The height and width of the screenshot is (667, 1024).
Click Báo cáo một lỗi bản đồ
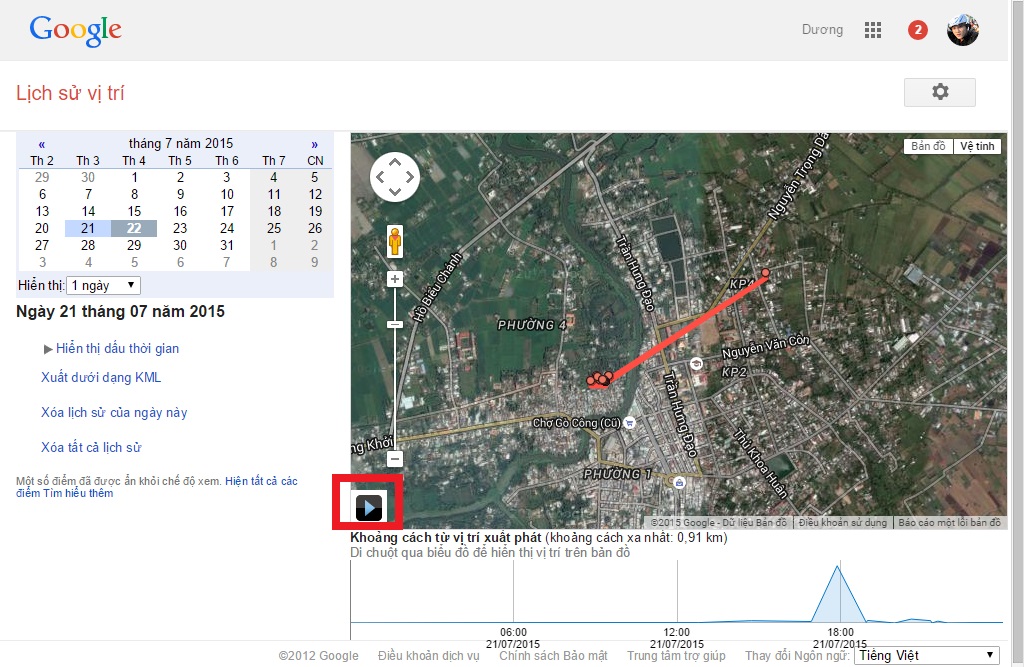(949, 523)
